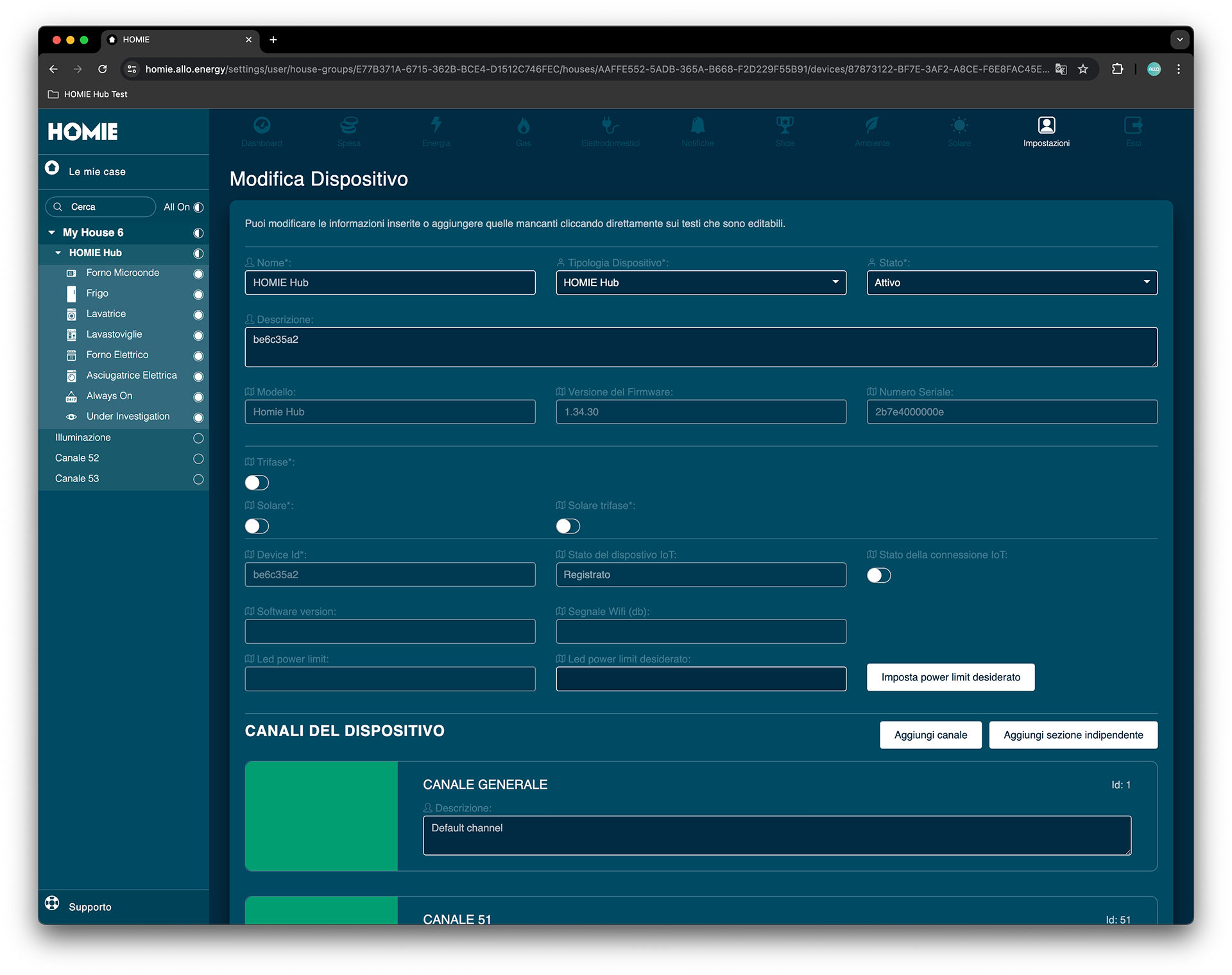Open the HOMIE Hub Test bookmark folder

88,94
